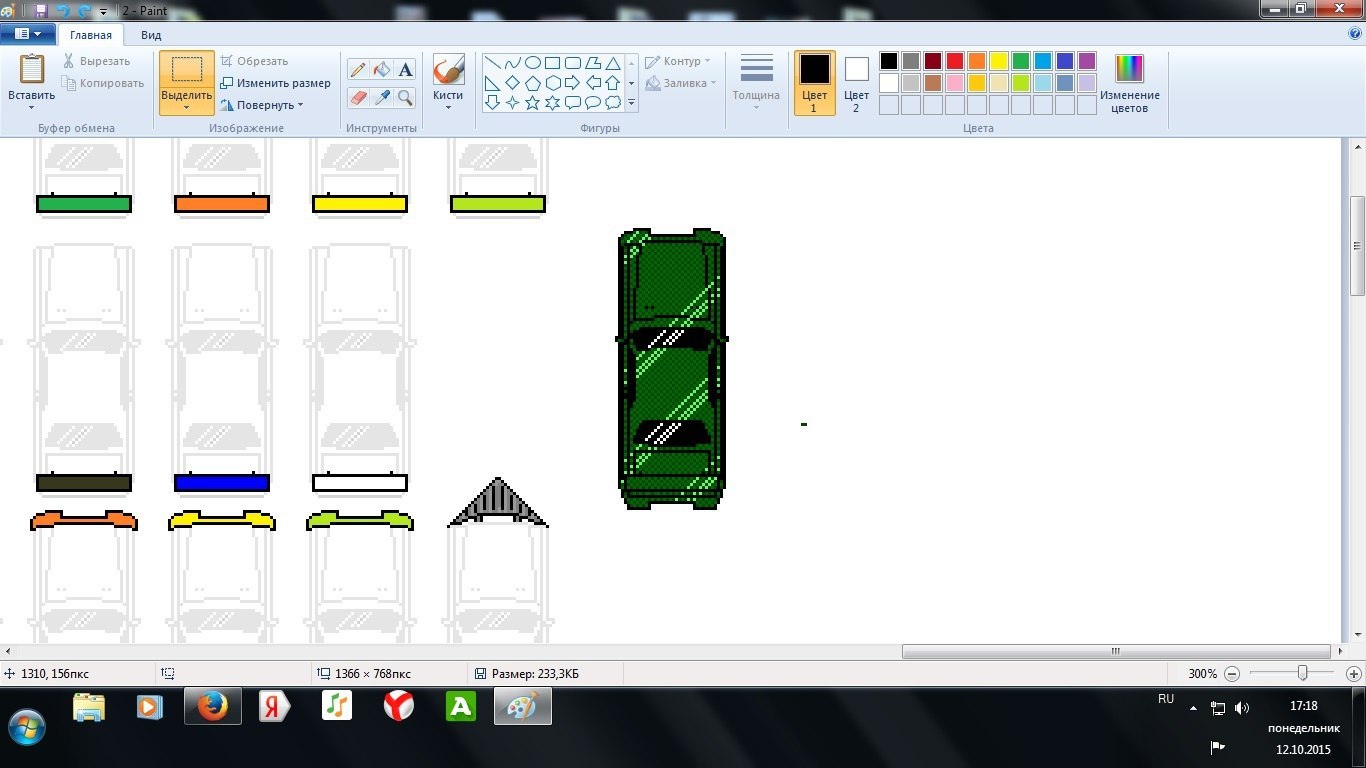The width and height of the screenshot is (1366, 768).
Task: Open the Customize Quick Access Toolbar dropdown
Action: click(x=103, y=12)
